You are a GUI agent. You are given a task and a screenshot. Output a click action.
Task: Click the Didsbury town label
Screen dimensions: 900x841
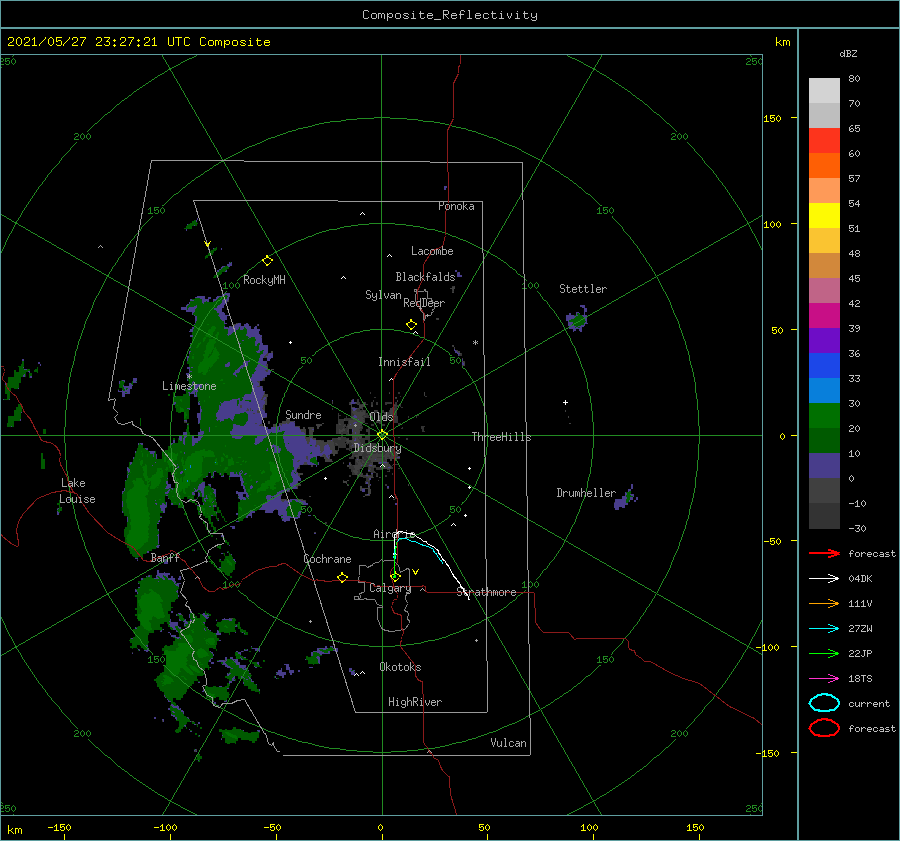(377, 448)
